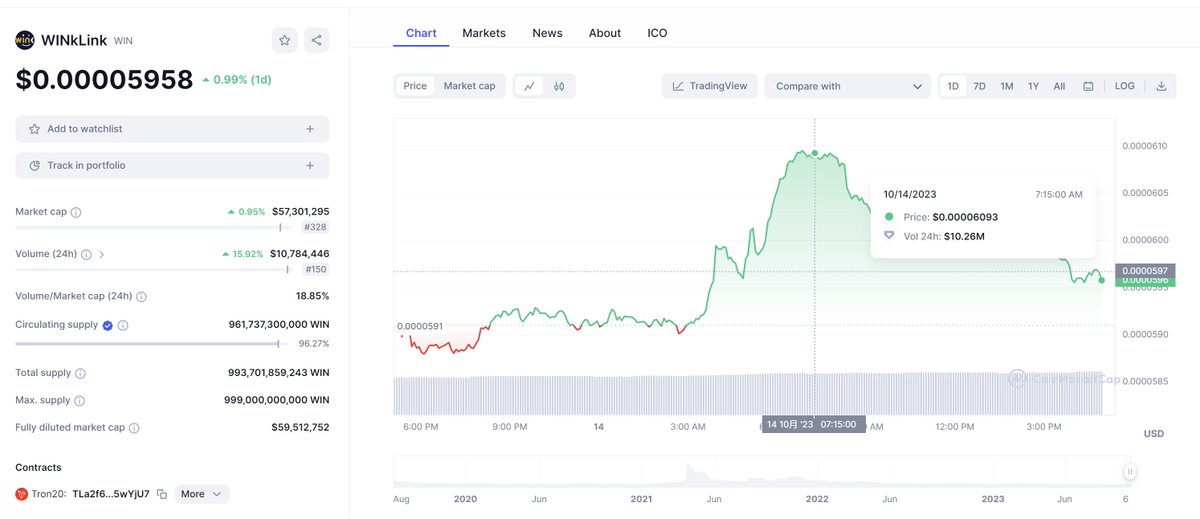Show Market cap info tooltip icon
This screenshot has width=1200, height=519.
[x=76, y=212]
